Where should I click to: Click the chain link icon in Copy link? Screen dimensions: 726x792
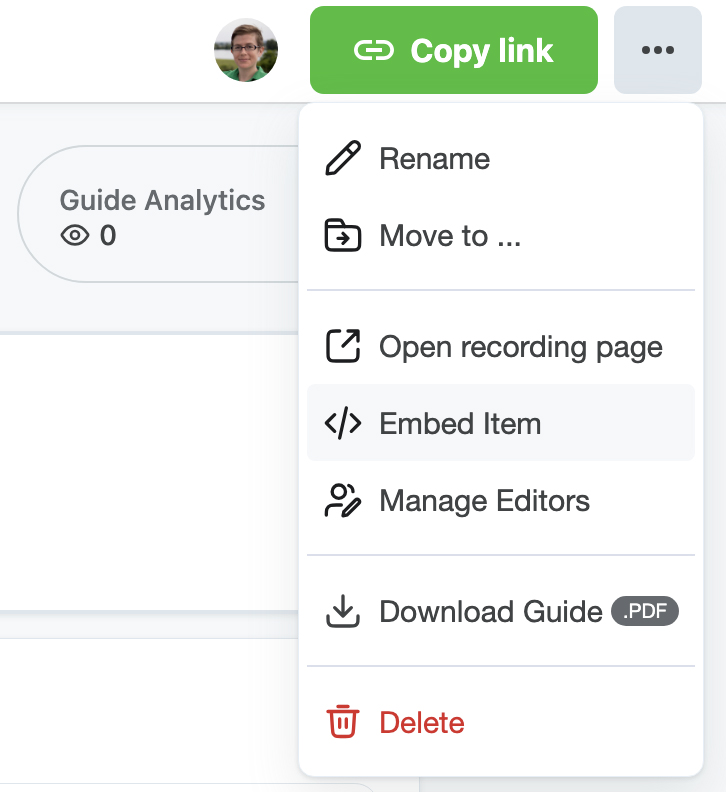pos(374,51)
